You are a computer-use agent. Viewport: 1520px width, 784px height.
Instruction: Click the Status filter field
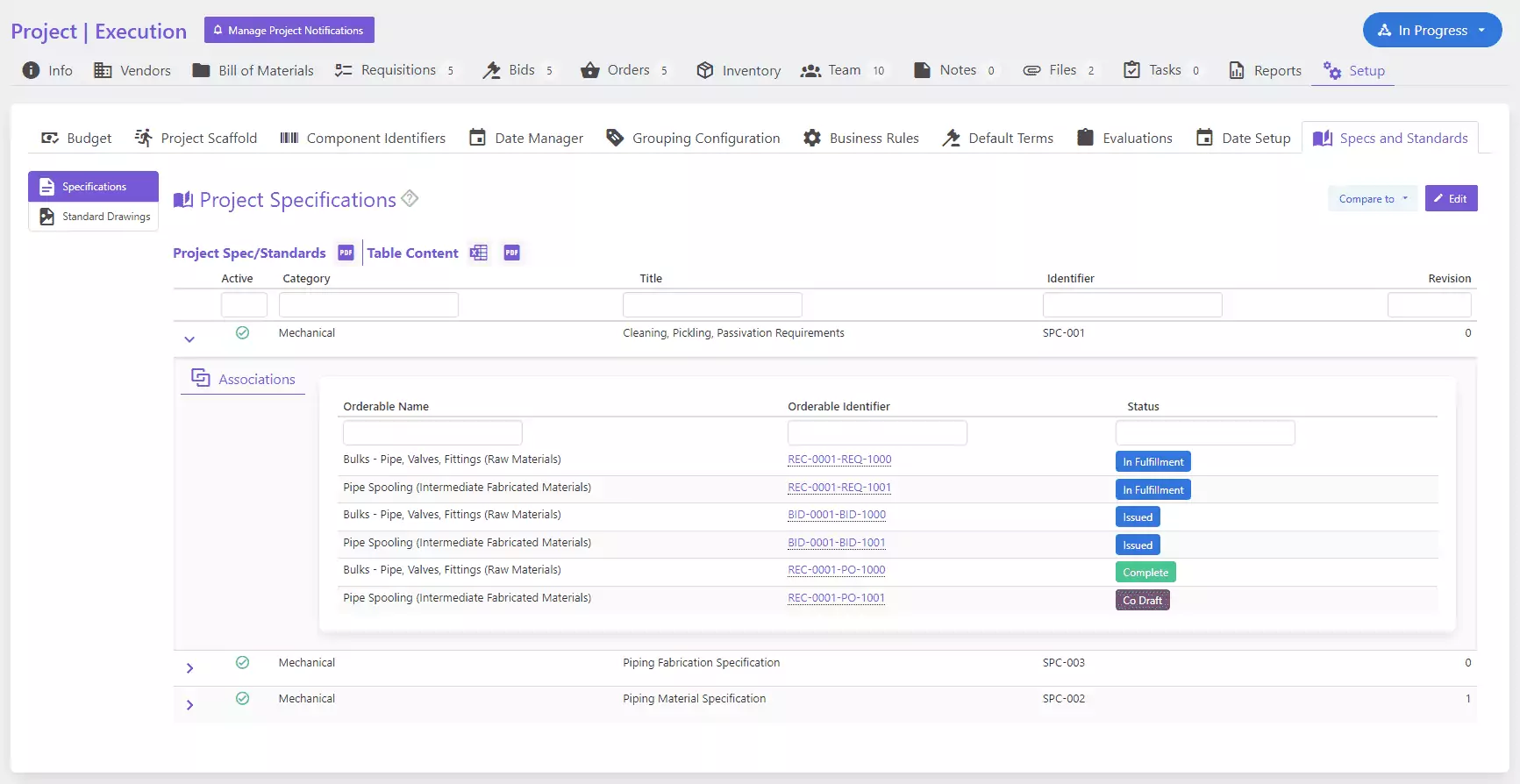pos(1205,432)
